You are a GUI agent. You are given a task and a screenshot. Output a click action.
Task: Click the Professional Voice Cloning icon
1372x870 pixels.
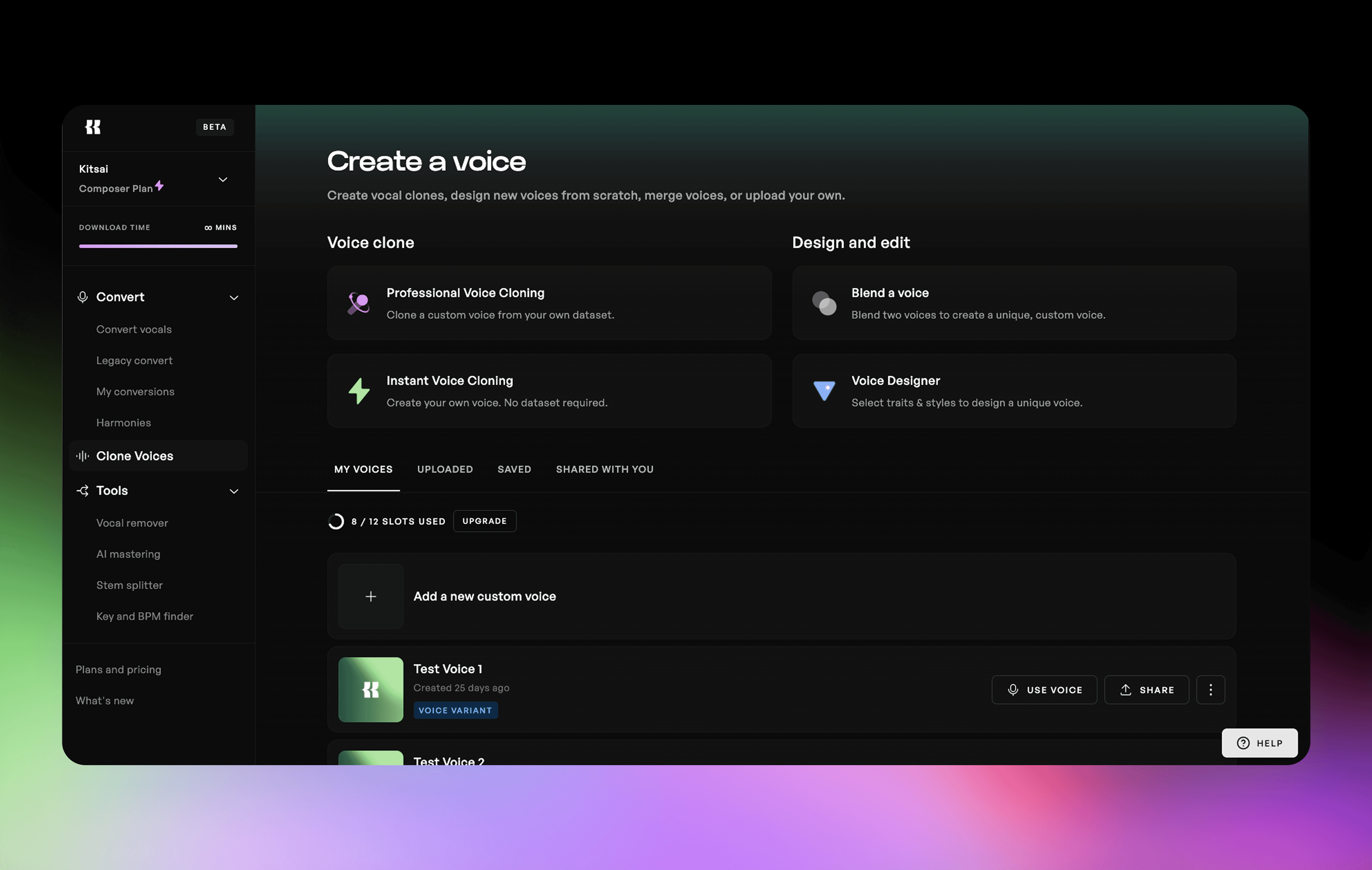[359, 303]
